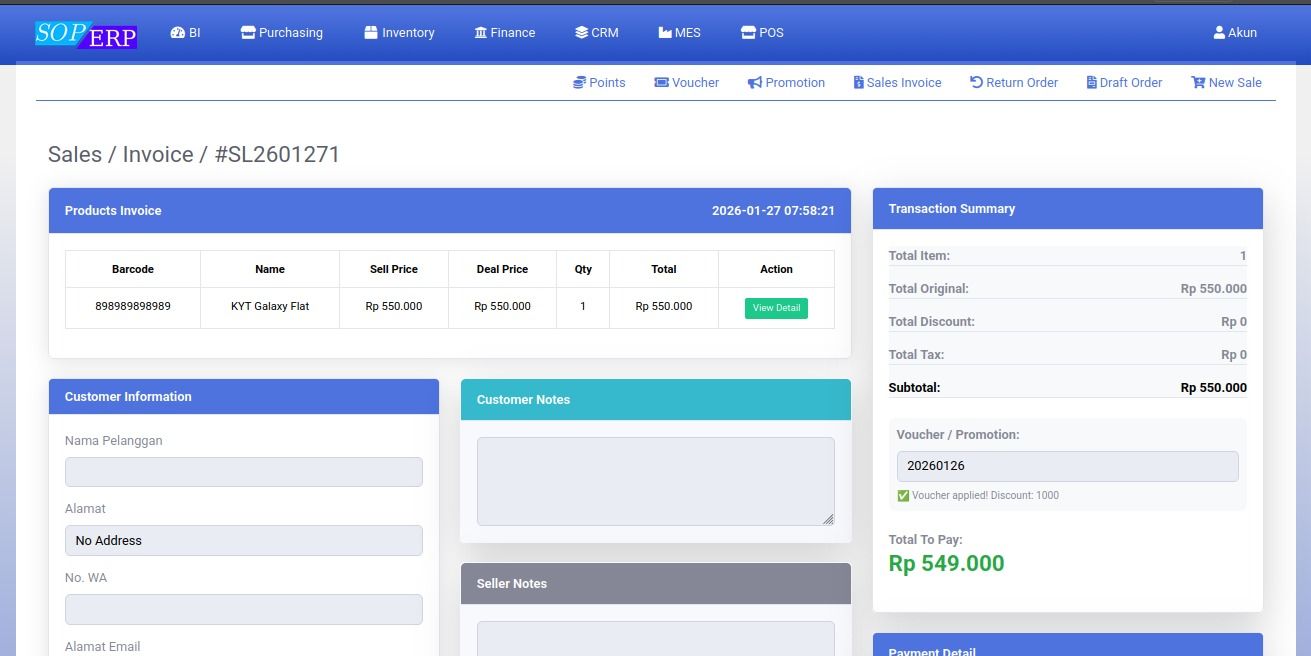Click the Promotion megaphone icon
This screenshot has height=656, width=1311.
point(755,83)
